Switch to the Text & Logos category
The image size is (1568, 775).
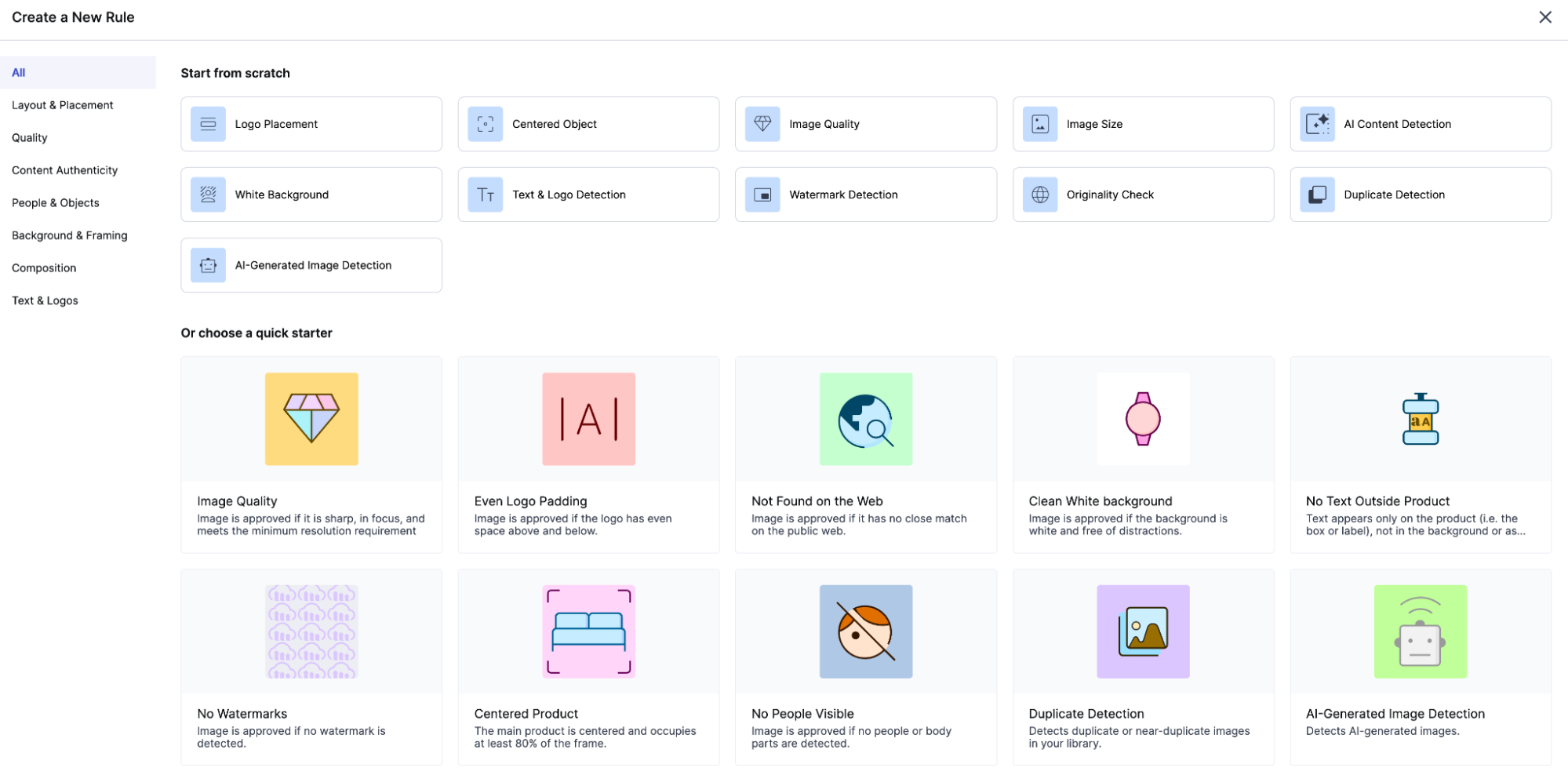click(45, 300)
